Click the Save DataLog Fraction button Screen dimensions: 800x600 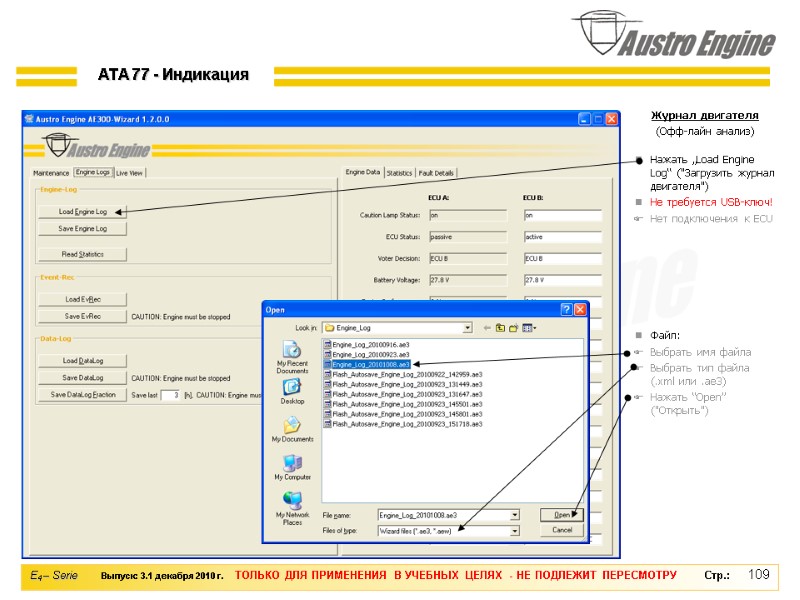click(83, 395)
